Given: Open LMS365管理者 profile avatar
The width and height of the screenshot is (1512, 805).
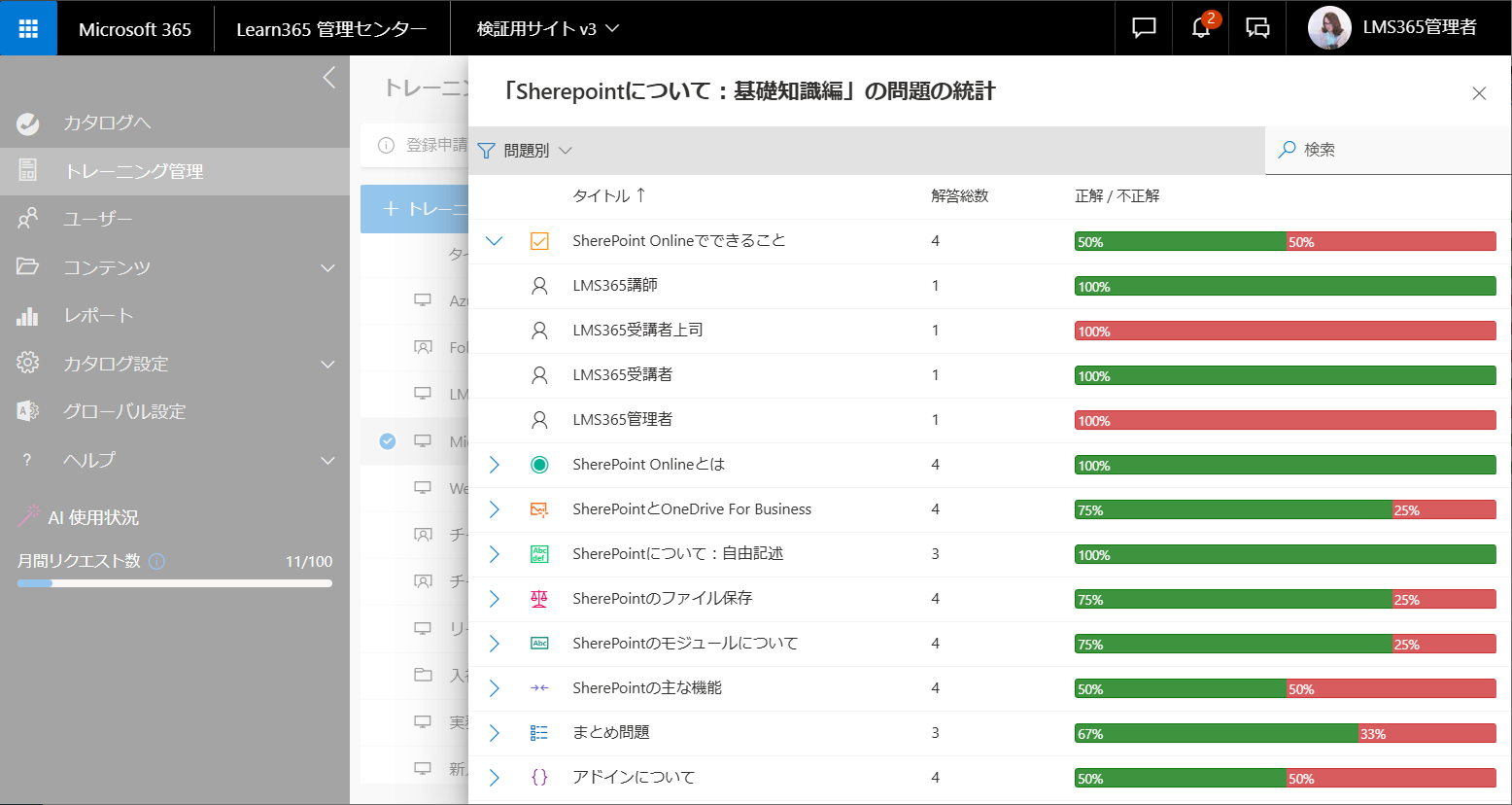Looking at the screenshot, I should click(x=1329, y=28).
